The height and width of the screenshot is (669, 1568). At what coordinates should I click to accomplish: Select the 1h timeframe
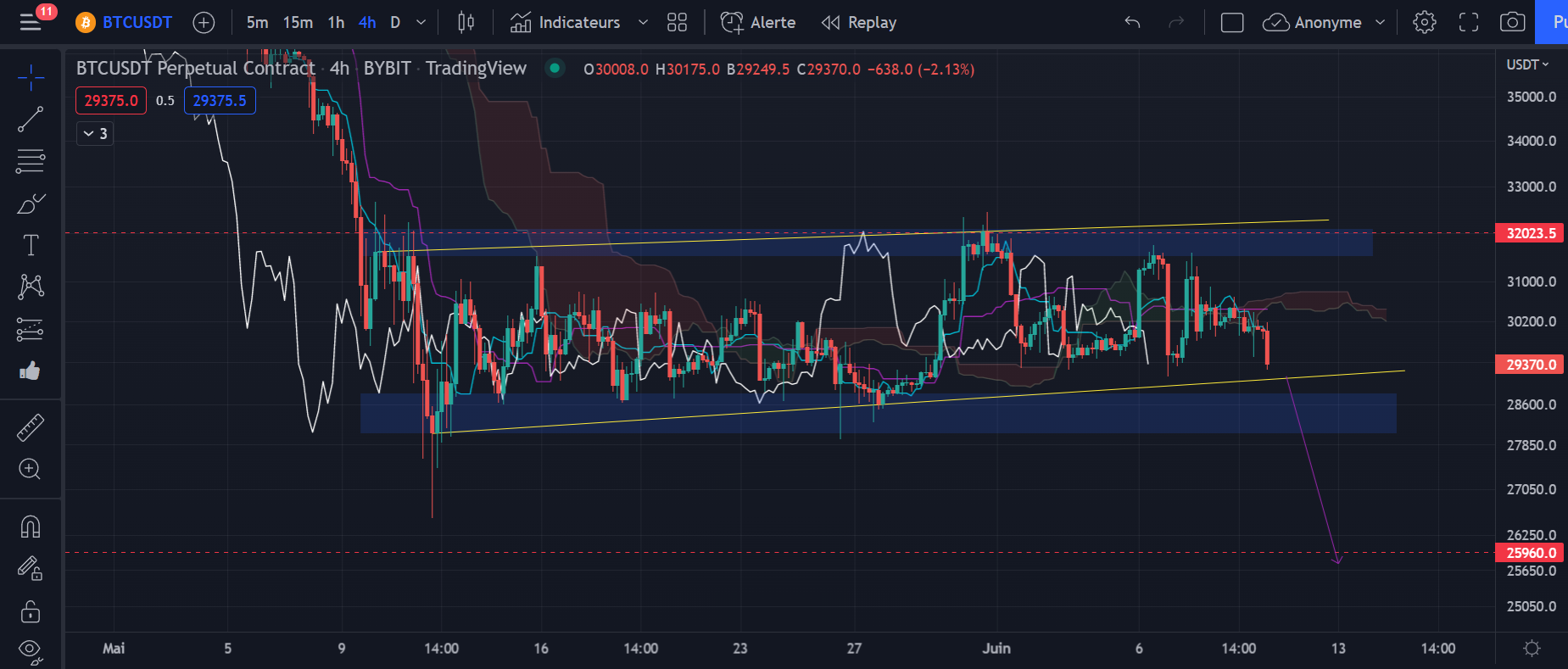336,23
